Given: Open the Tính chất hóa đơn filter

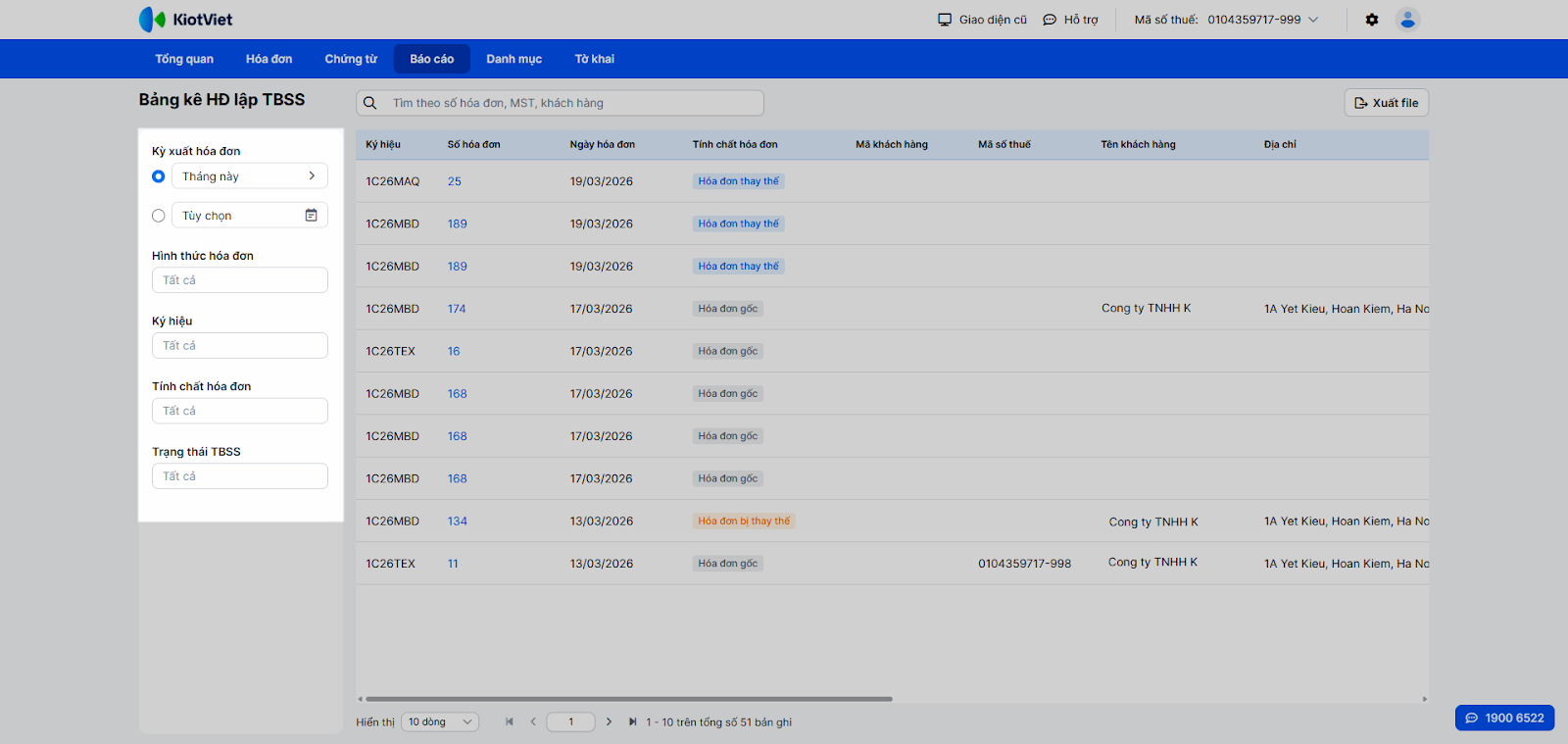Looking at the screenshot, I should (240, 411).
